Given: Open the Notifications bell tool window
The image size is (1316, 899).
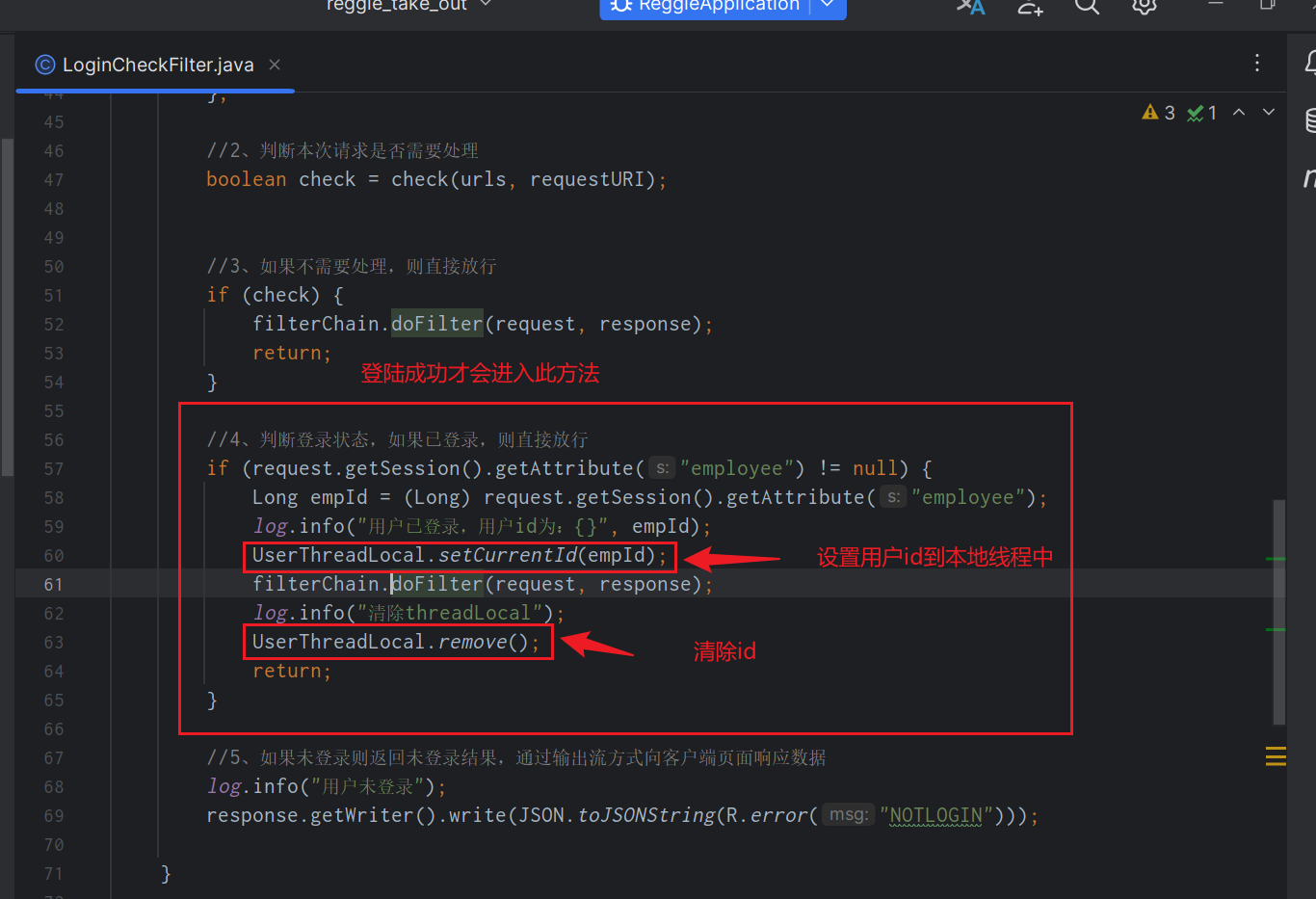Looking at the screenshot, I should [x=1310, y=63].
